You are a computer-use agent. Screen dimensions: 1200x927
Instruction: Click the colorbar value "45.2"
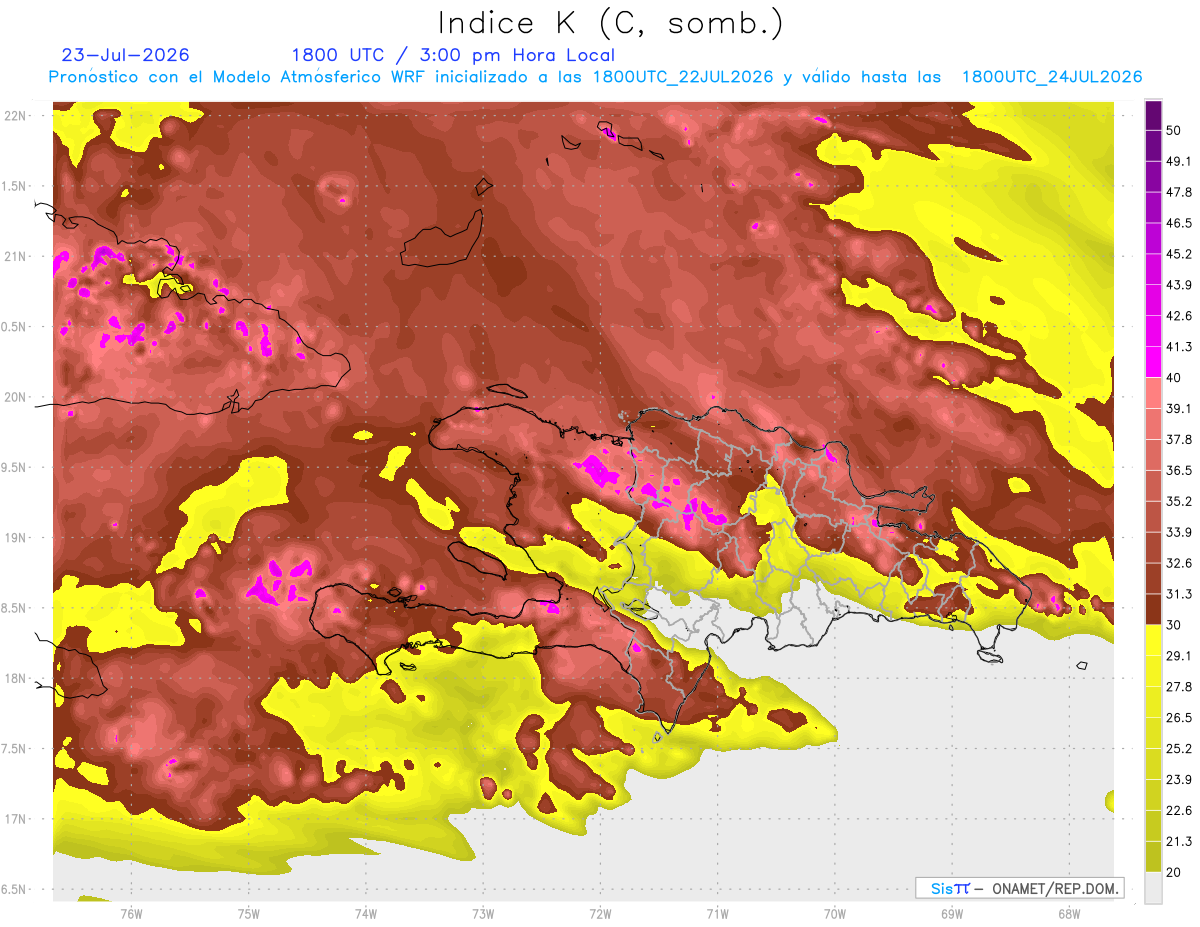[x=1179, y=254]
